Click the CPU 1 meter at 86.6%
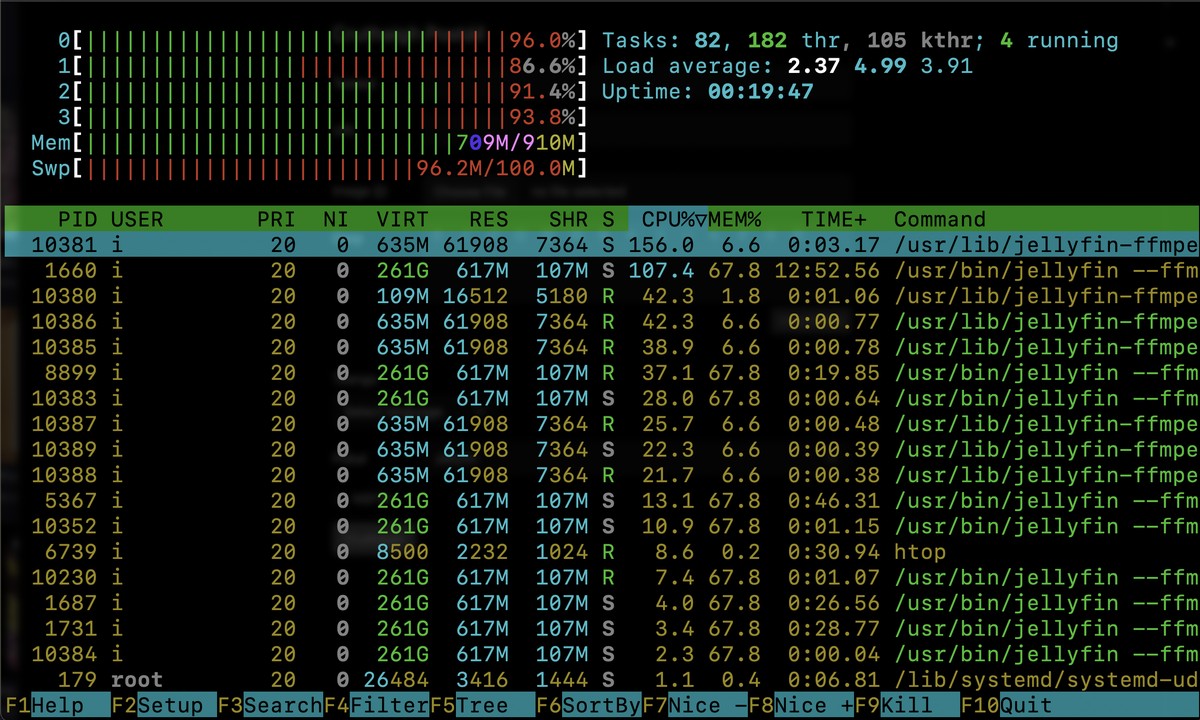Screen dimensions: 1200x720 [x=322, y=66]
